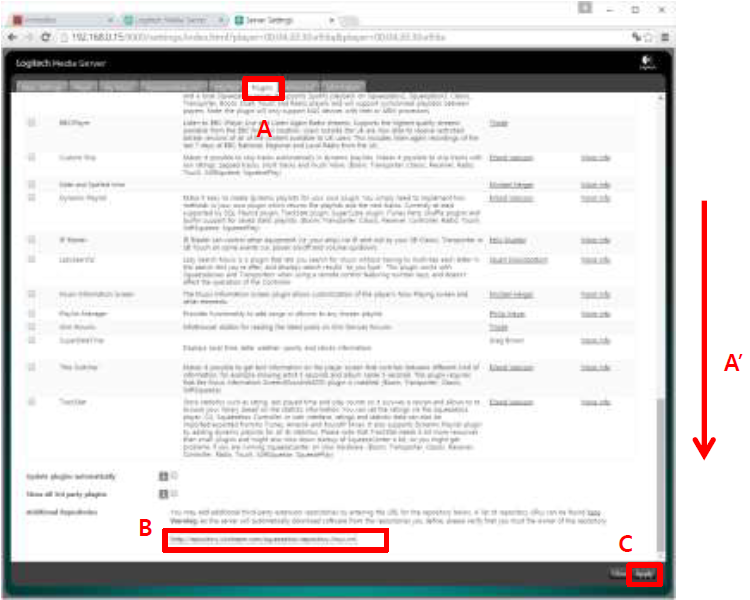Image resolution: width=750 pixels, height=600 pixels.
Task: Switch to the Plugins settings tab
Action: point(264,87)
